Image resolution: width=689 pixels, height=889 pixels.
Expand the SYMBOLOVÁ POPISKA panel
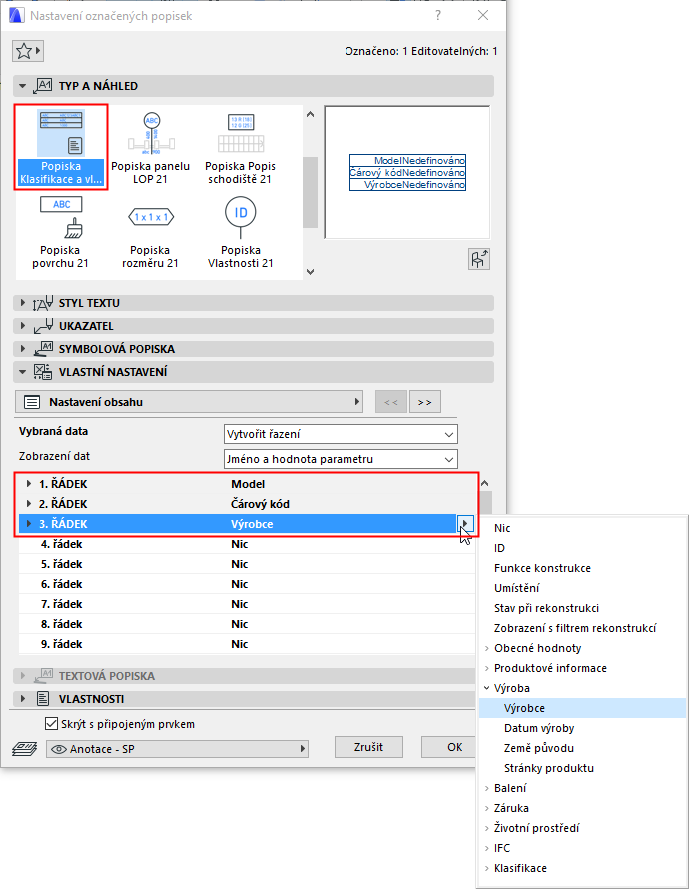coord(23,349)
